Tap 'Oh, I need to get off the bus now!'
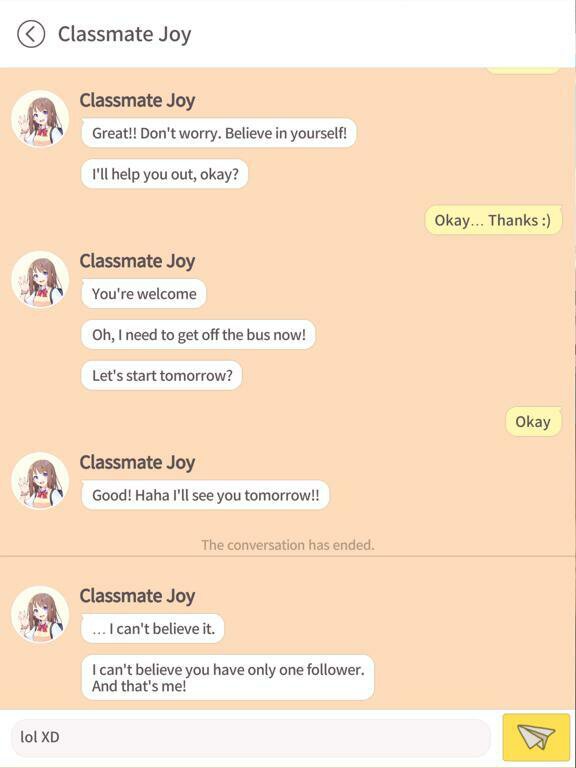Image resolution: width=576 pixels, height=768 pixels. (x=198, y=335)
